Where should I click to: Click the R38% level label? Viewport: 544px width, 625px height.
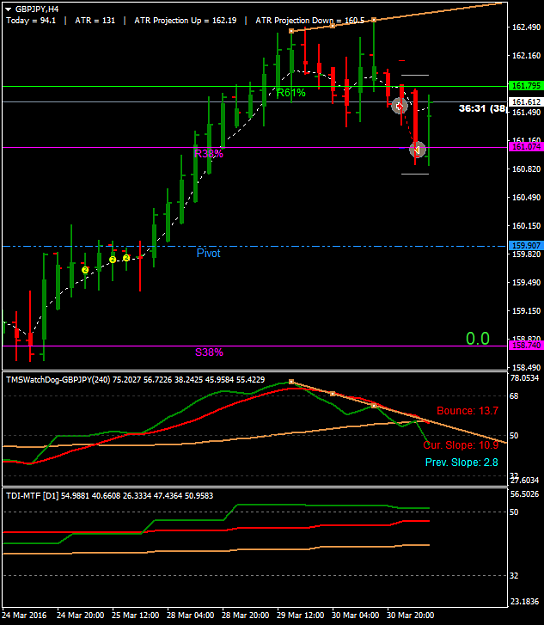click(x=208, y=153)
